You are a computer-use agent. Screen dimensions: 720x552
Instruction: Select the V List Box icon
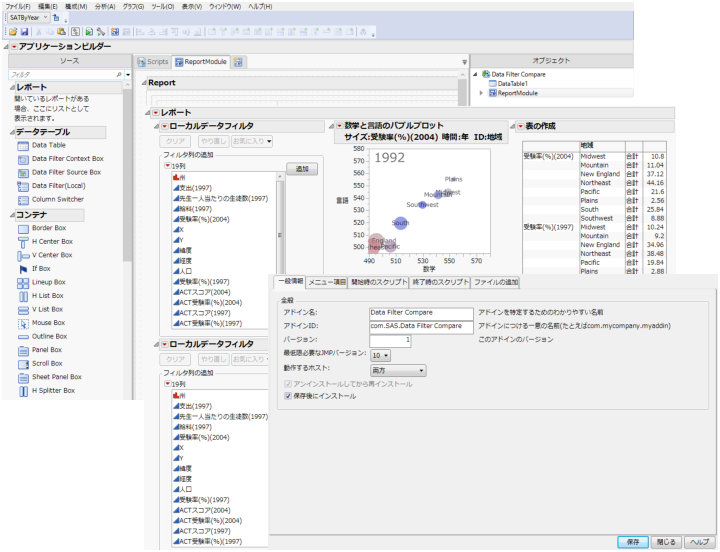coord(23,310)
